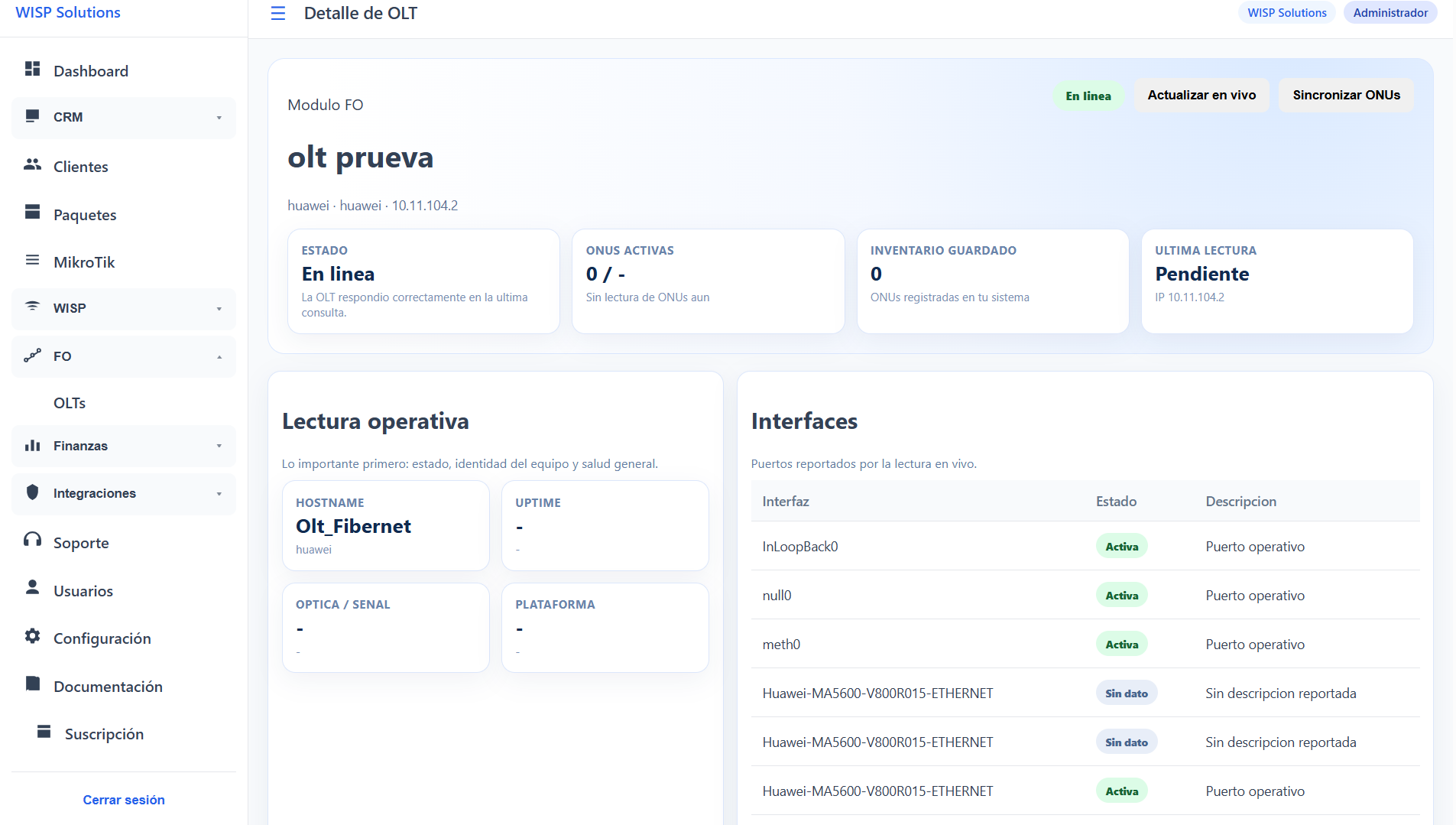Click the Administrador badge in header
The width and height of the screenshot is (1456, 825).
coord(1390,13)
